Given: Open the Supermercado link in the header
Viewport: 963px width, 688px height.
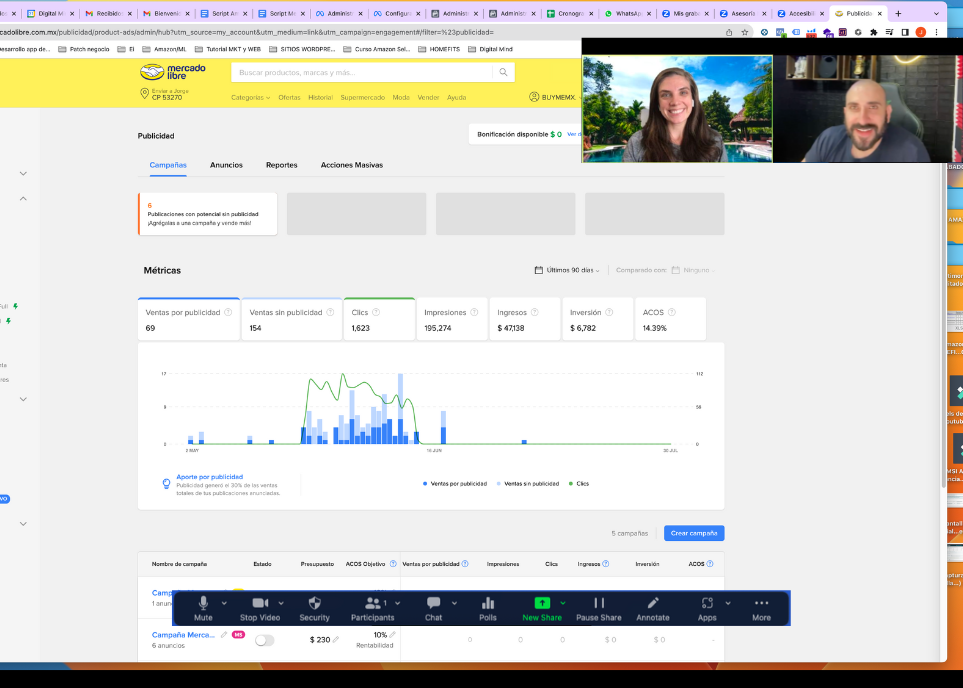Looking at the screenshot, I should click(362, 97).
